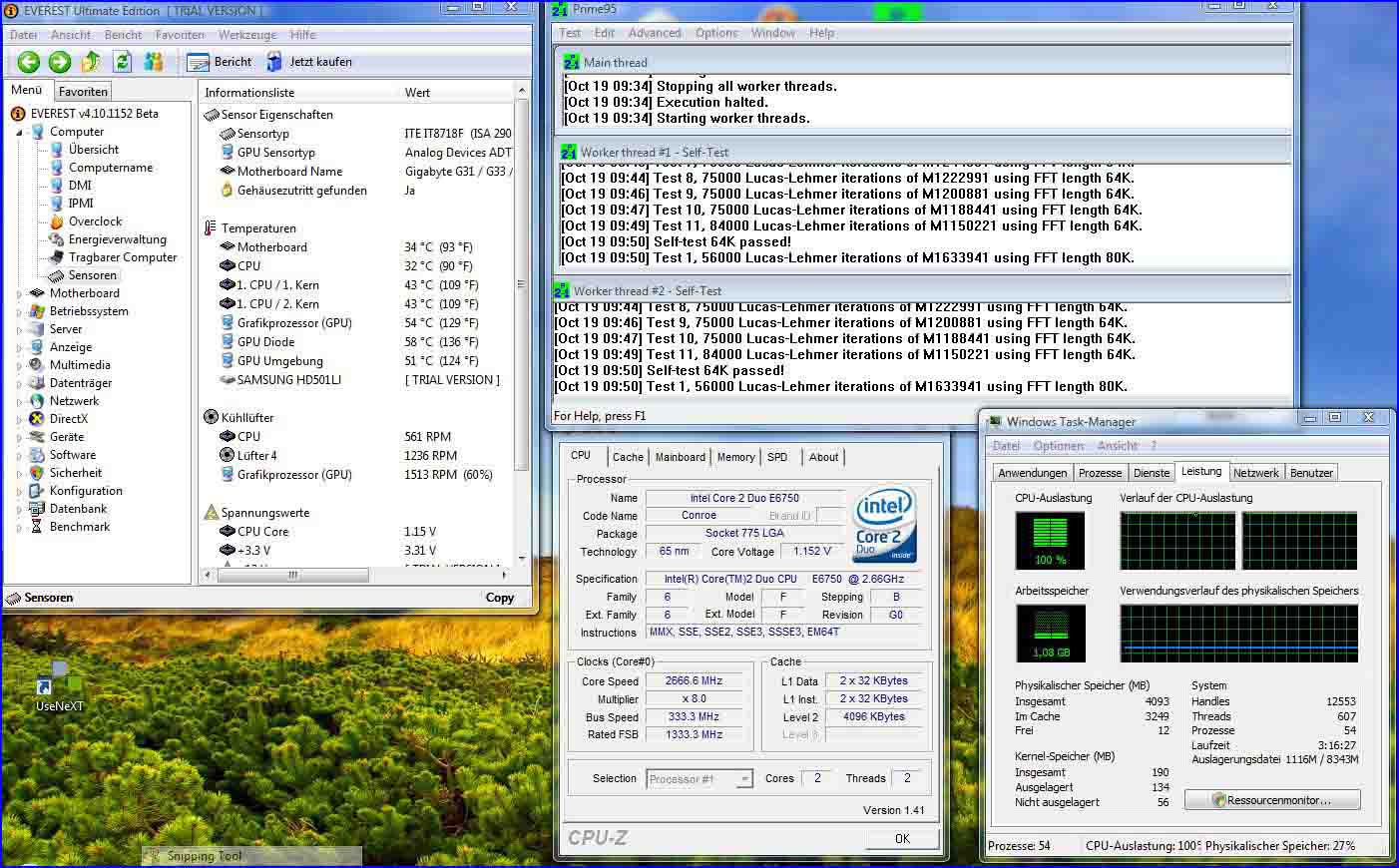Open the Test menu in Prime95
The height and width of the screenshot is (868, 1399).
[570, 33]
